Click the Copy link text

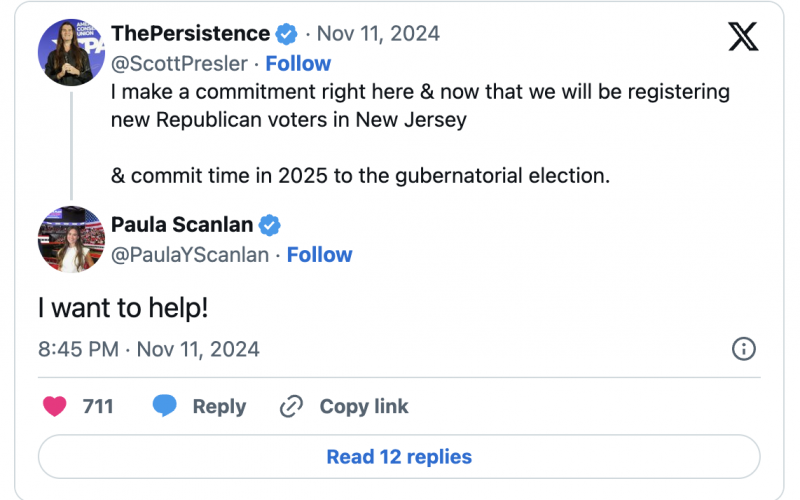point(364,407)
